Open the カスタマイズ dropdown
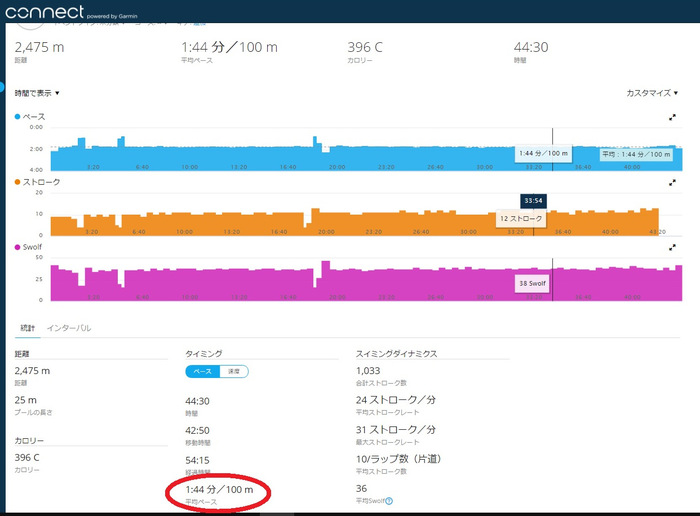The height and width of the screenshot is (516, 700). [652, 93]
